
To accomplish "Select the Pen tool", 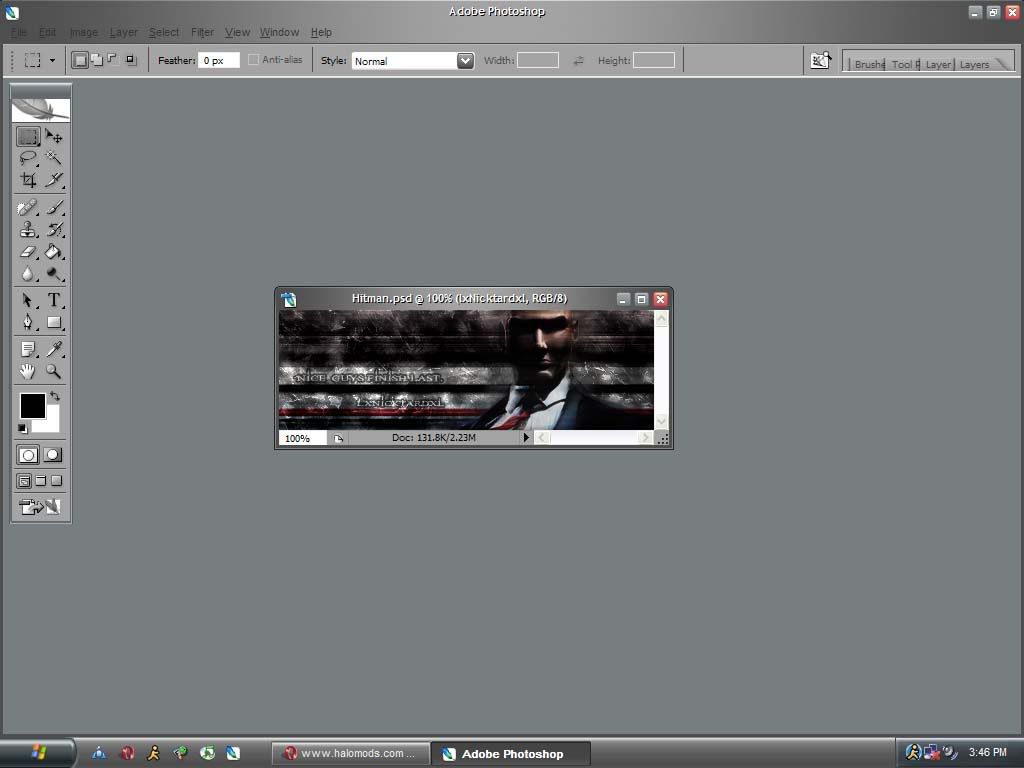I will (28, 323).
